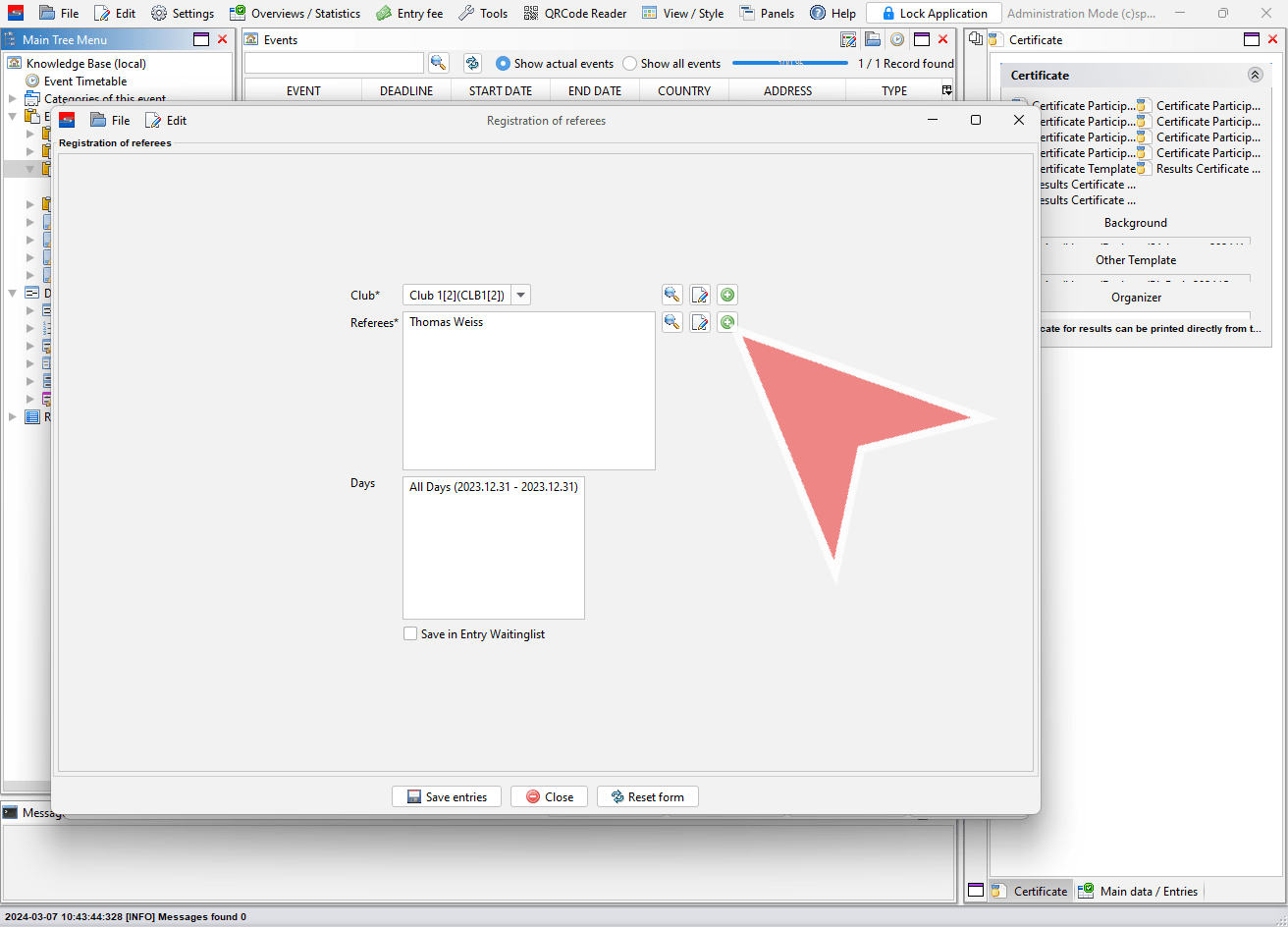The image size is (1288, 928).
Task: Refresh the events list with the reload icon
Action: [472, 63]
